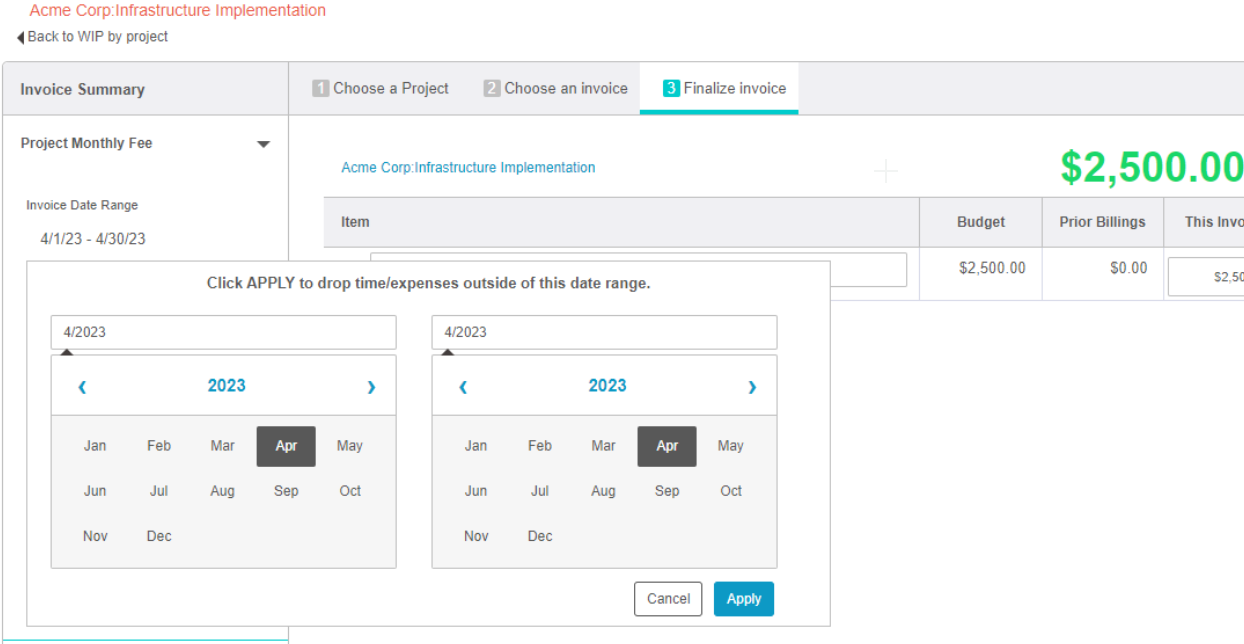Switch to Choose an invoice step
1244x644 pixels.
(556, 88)
